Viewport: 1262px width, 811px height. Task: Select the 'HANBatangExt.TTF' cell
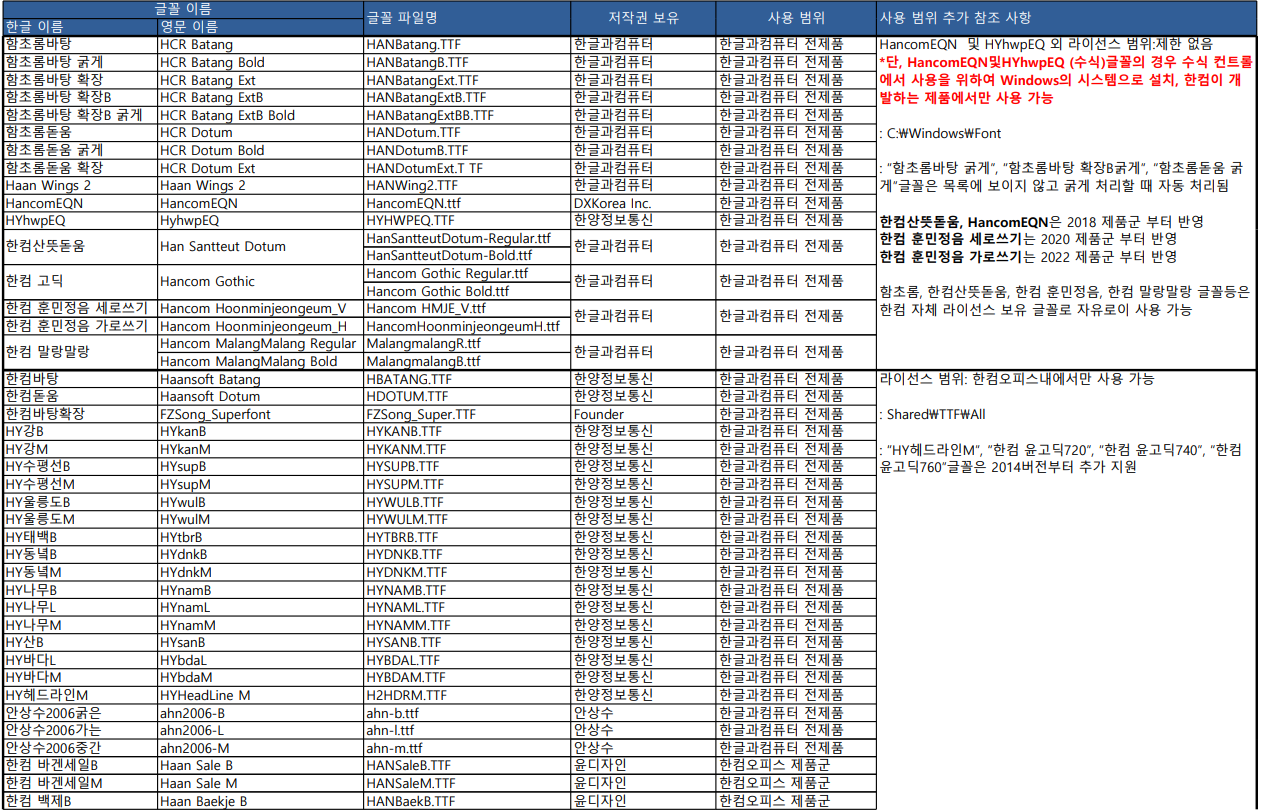click(x=467, y=80)
